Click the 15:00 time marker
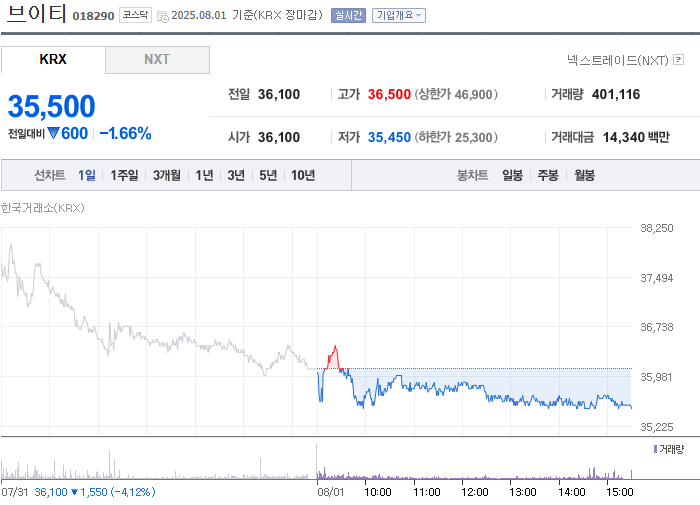Screen dimensions: 700x505 [x=620, y=492]
